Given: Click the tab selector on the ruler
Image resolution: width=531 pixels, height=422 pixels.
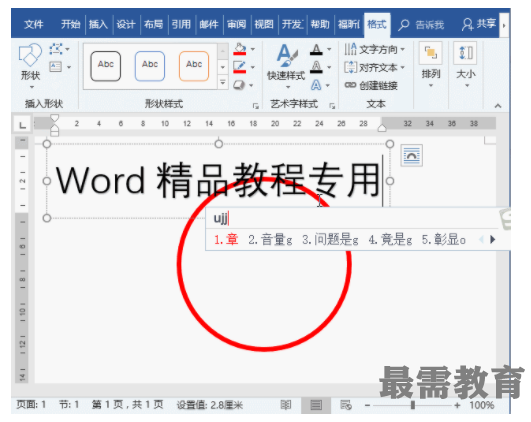Looking at the screenshot, I should (22, 125).
